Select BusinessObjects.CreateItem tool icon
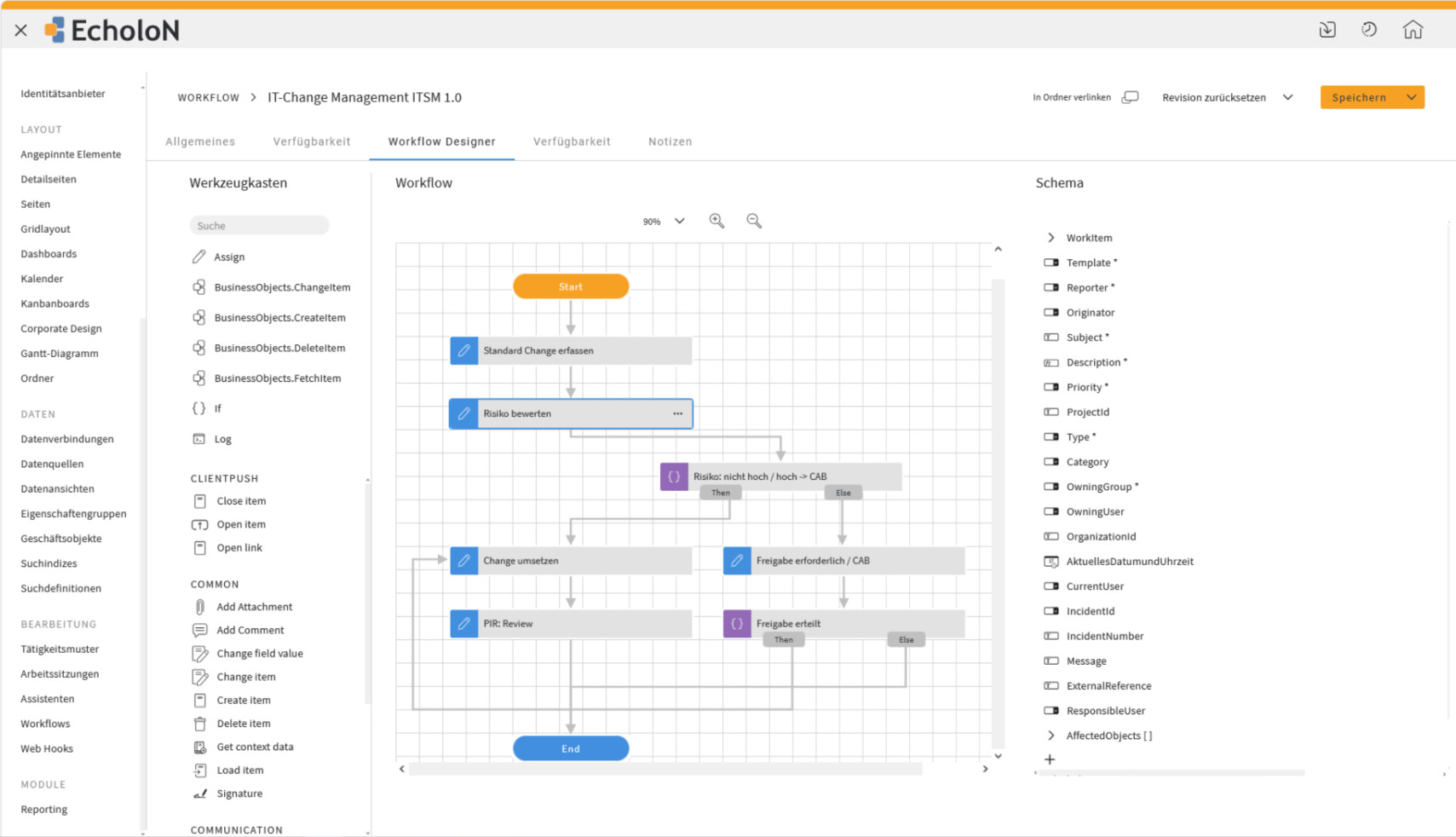Image resolution: width=1456 pixels, height=837 pixels. 199,317
